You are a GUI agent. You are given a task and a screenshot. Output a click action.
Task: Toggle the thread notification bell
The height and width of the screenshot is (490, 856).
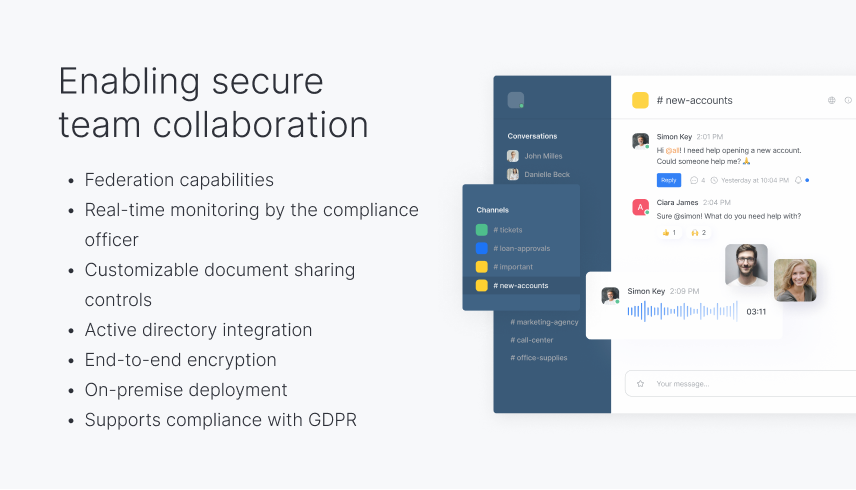point(798,180)
